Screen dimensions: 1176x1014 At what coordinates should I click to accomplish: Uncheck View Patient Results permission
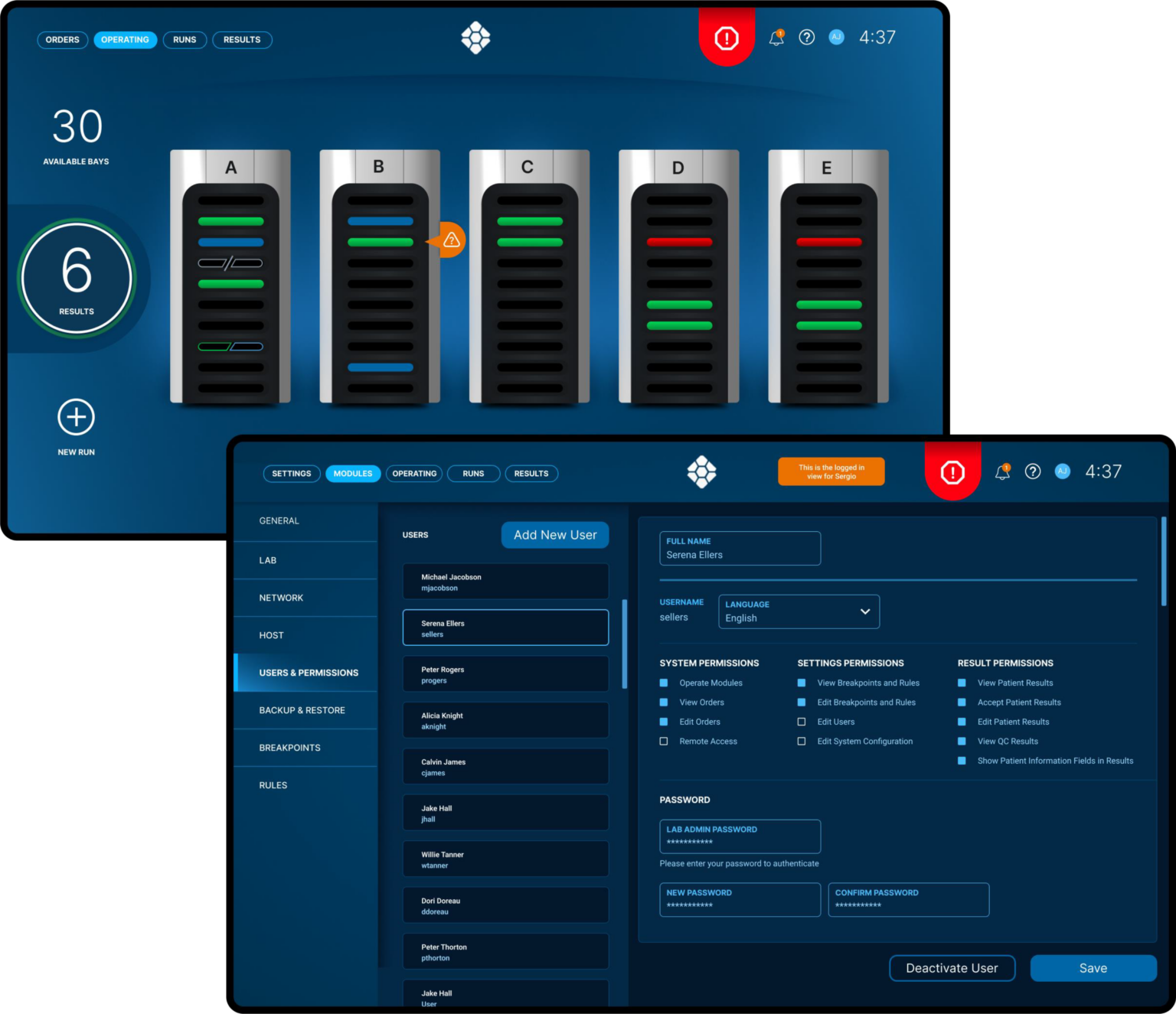(x=962, y=683)
